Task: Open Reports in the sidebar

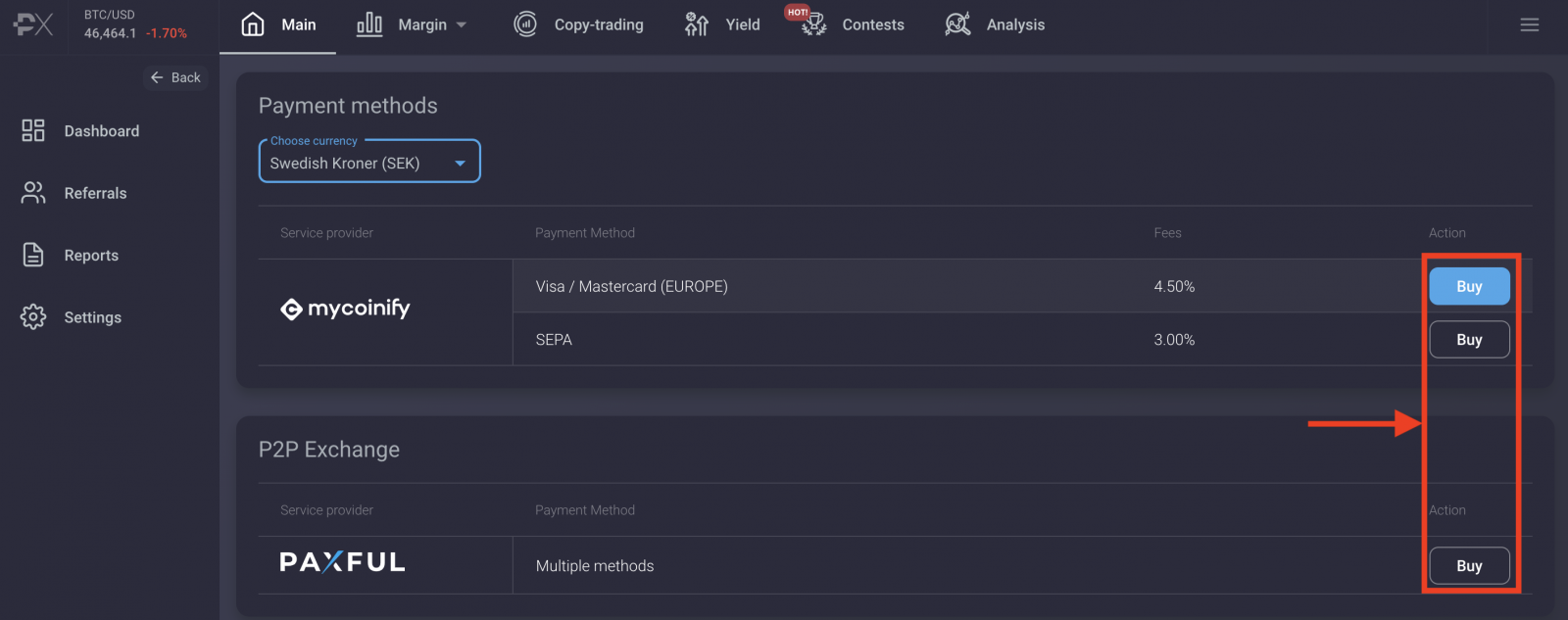Action: click(91, 255)
